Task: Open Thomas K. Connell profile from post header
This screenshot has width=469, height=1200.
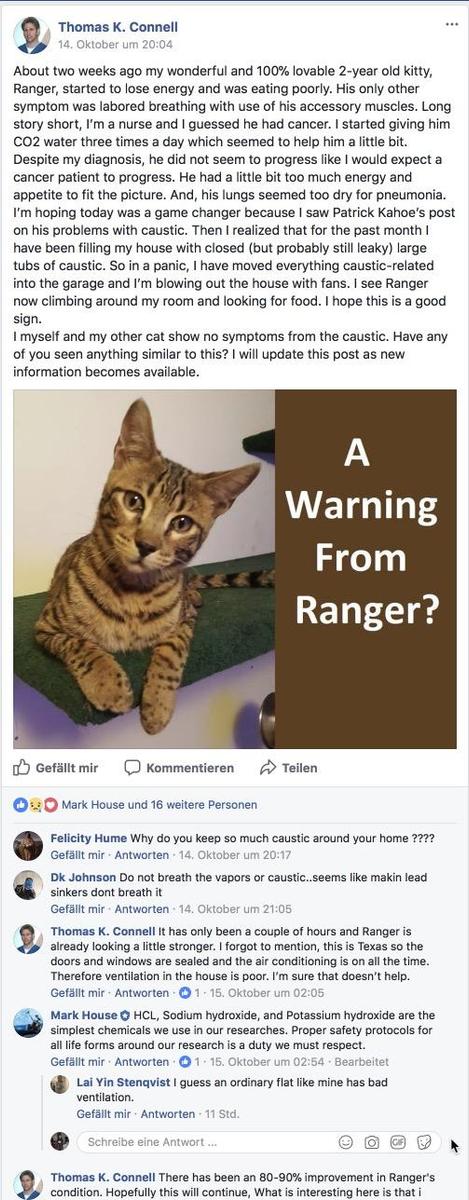Action: [118, 27]
